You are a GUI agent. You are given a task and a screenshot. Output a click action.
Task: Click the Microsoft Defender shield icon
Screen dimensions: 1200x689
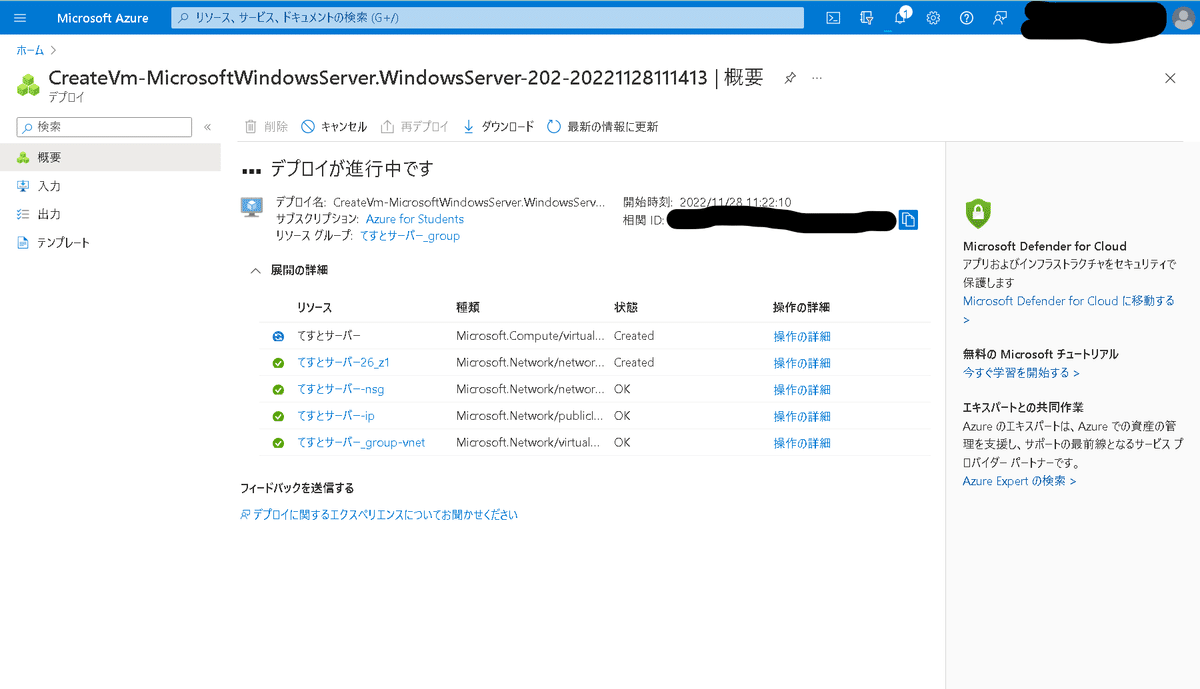[977, 213]
